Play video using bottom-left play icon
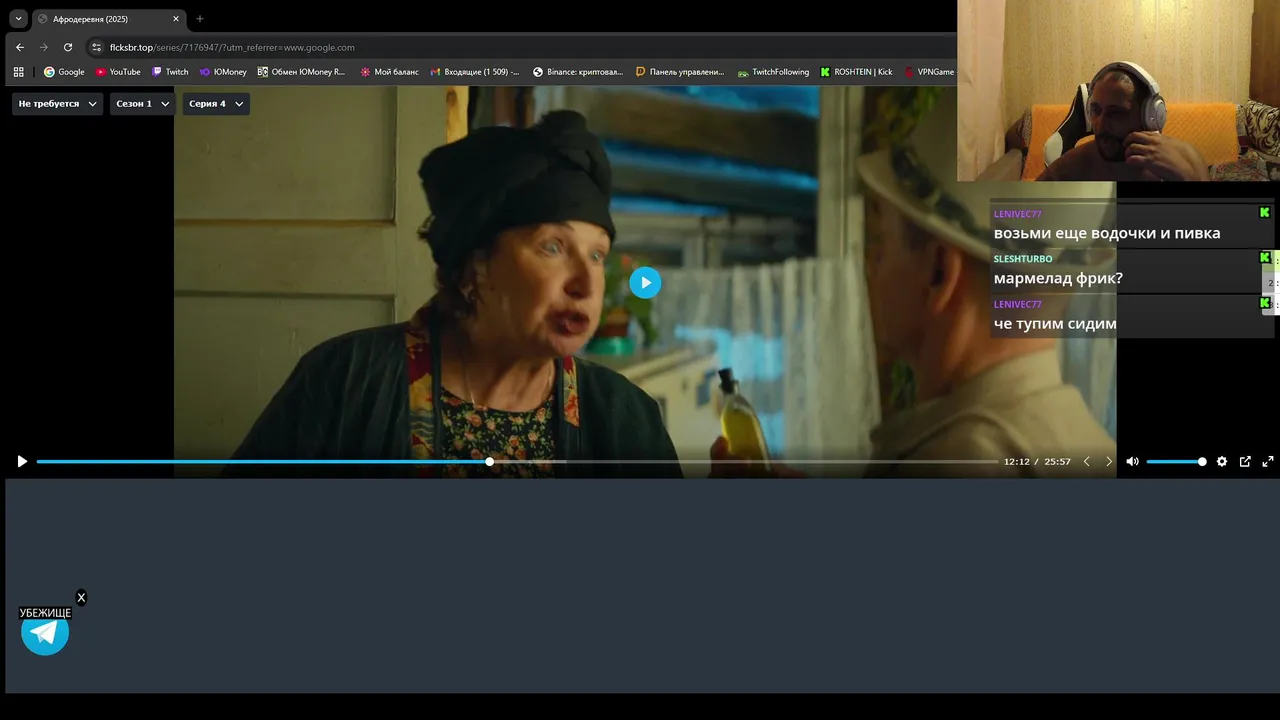 click(22, 462)
